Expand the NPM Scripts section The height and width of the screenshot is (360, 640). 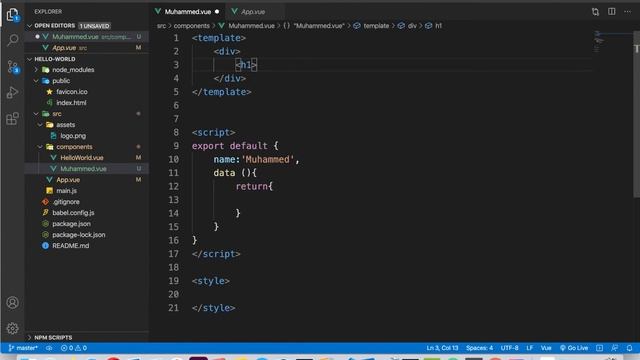coord(29,338)
